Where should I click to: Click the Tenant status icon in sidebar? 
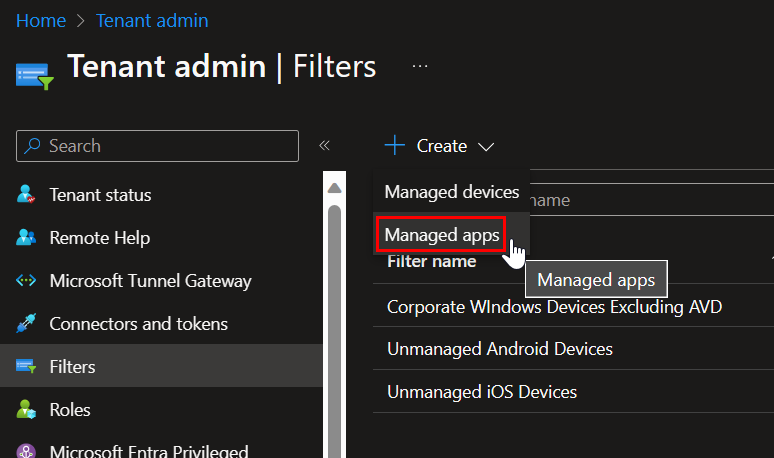[x=27, y=195]
